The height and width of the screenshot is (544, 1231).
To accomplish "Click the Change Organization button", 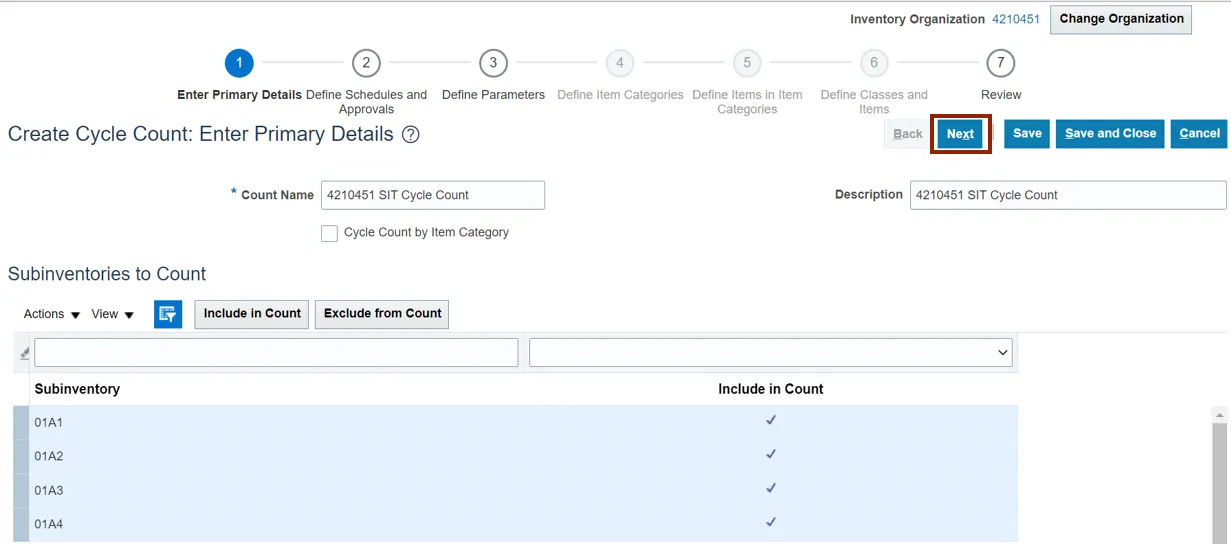I will (x=1120, y=19).
